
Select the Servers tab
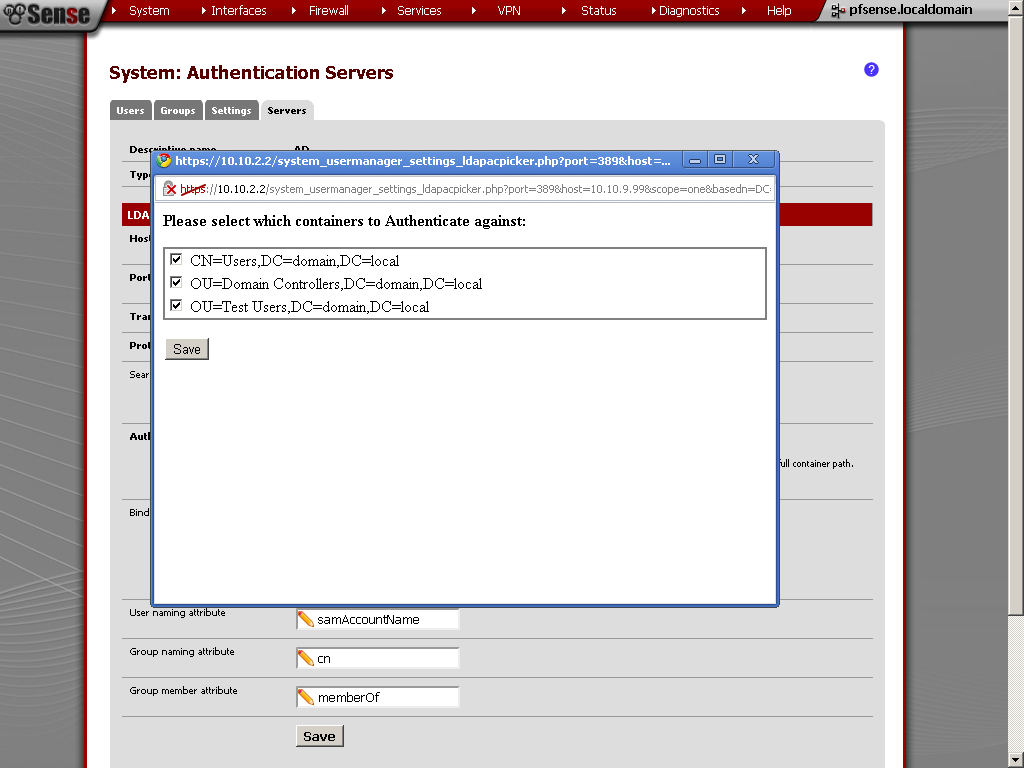pos(287,110)
